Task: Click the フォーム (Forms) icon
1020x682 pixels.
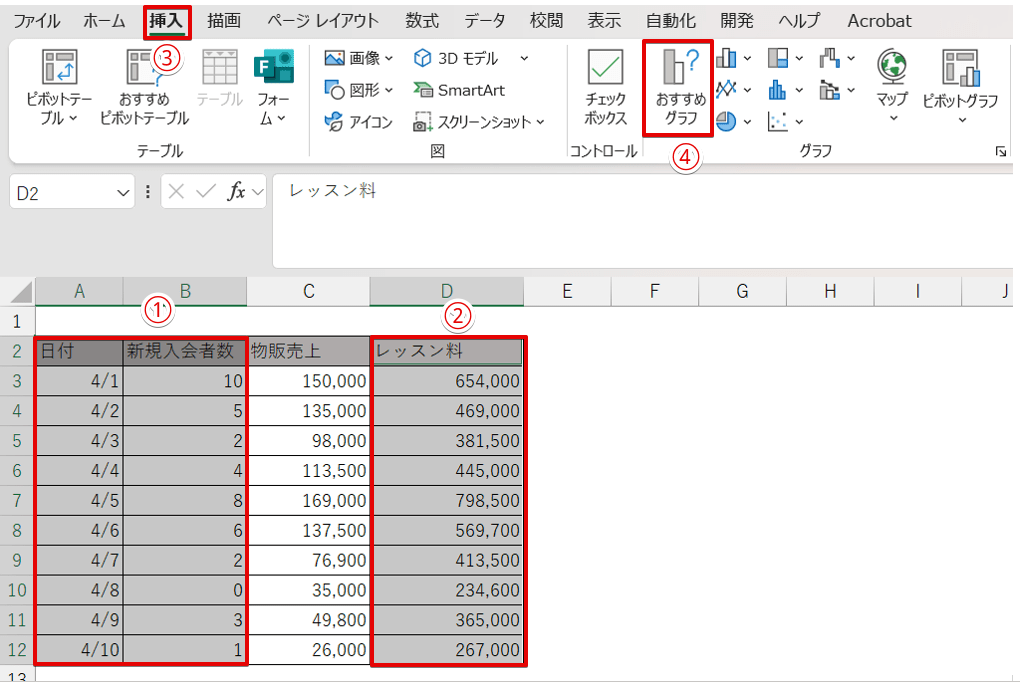Action: click(x=272, y=88)
